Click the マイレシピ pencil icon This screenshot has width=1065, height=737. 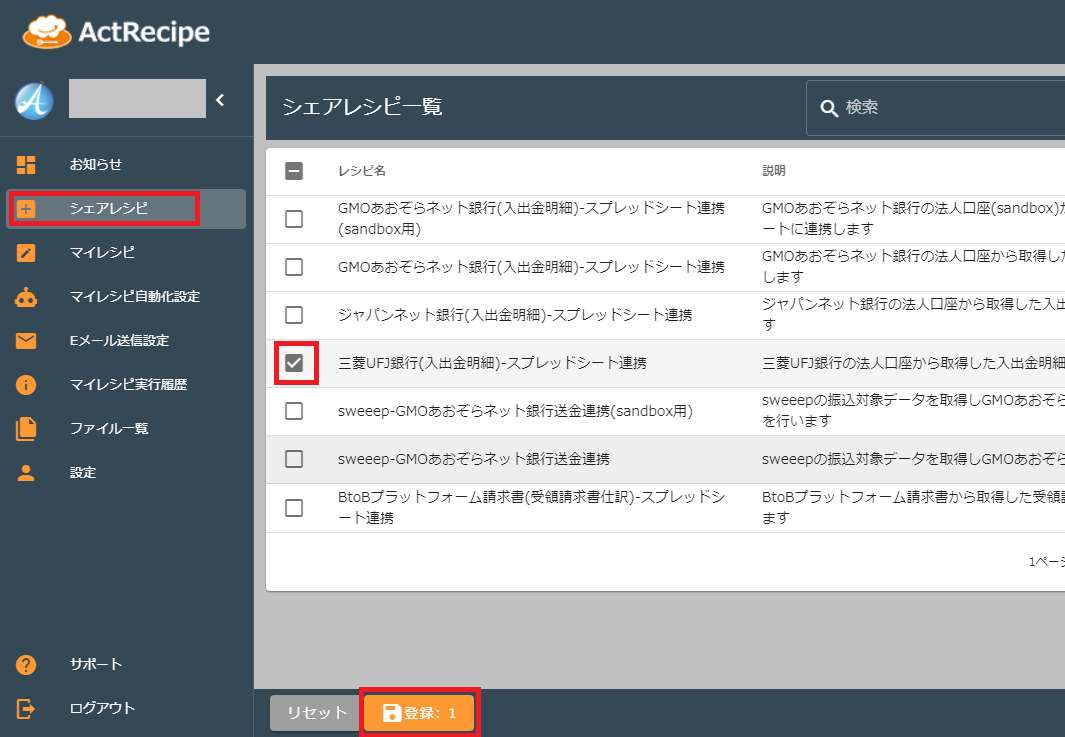26,253
